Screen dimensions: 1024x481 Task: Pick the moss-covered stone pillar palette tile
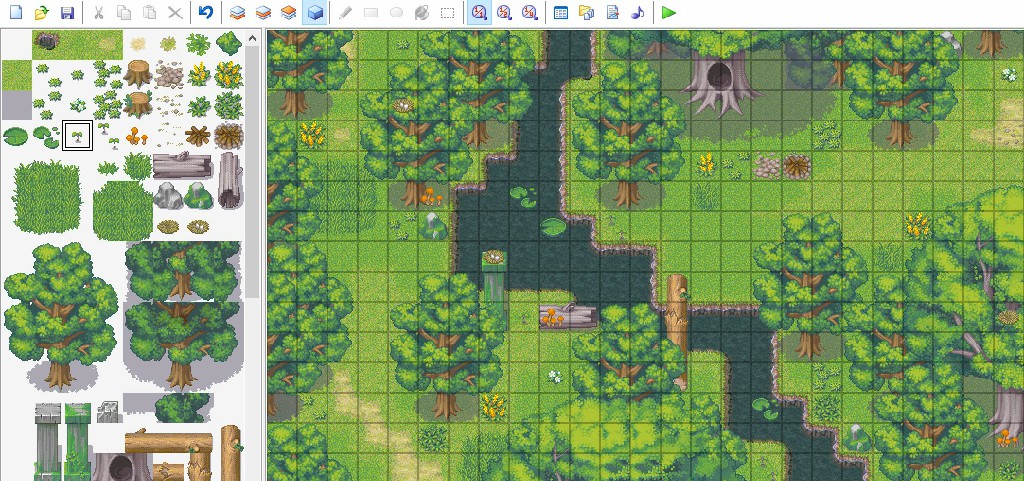tap(78, 440)
